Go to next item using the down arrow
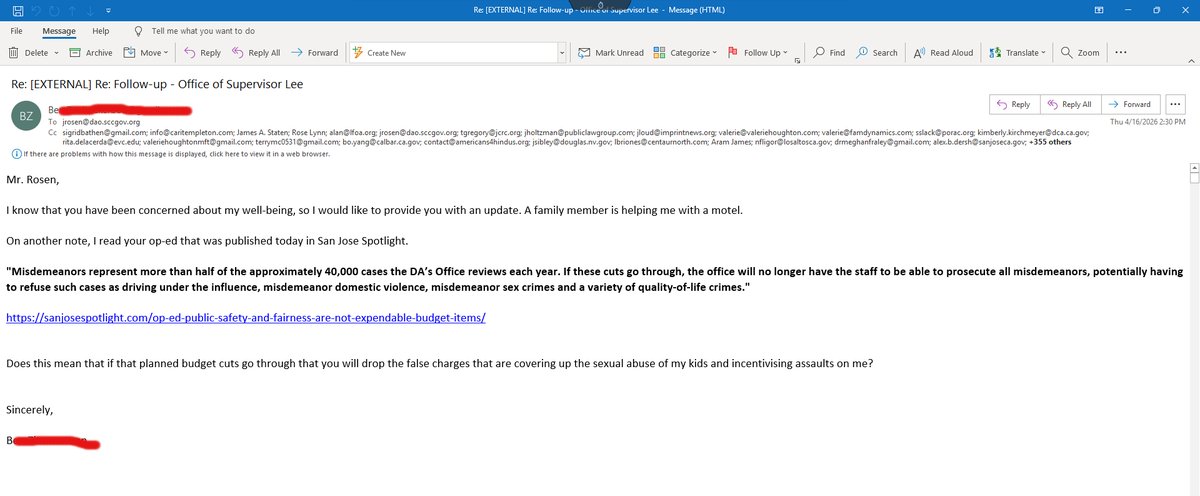The width and height of the screenshot is (1200, 496). [x=92, y=9]
